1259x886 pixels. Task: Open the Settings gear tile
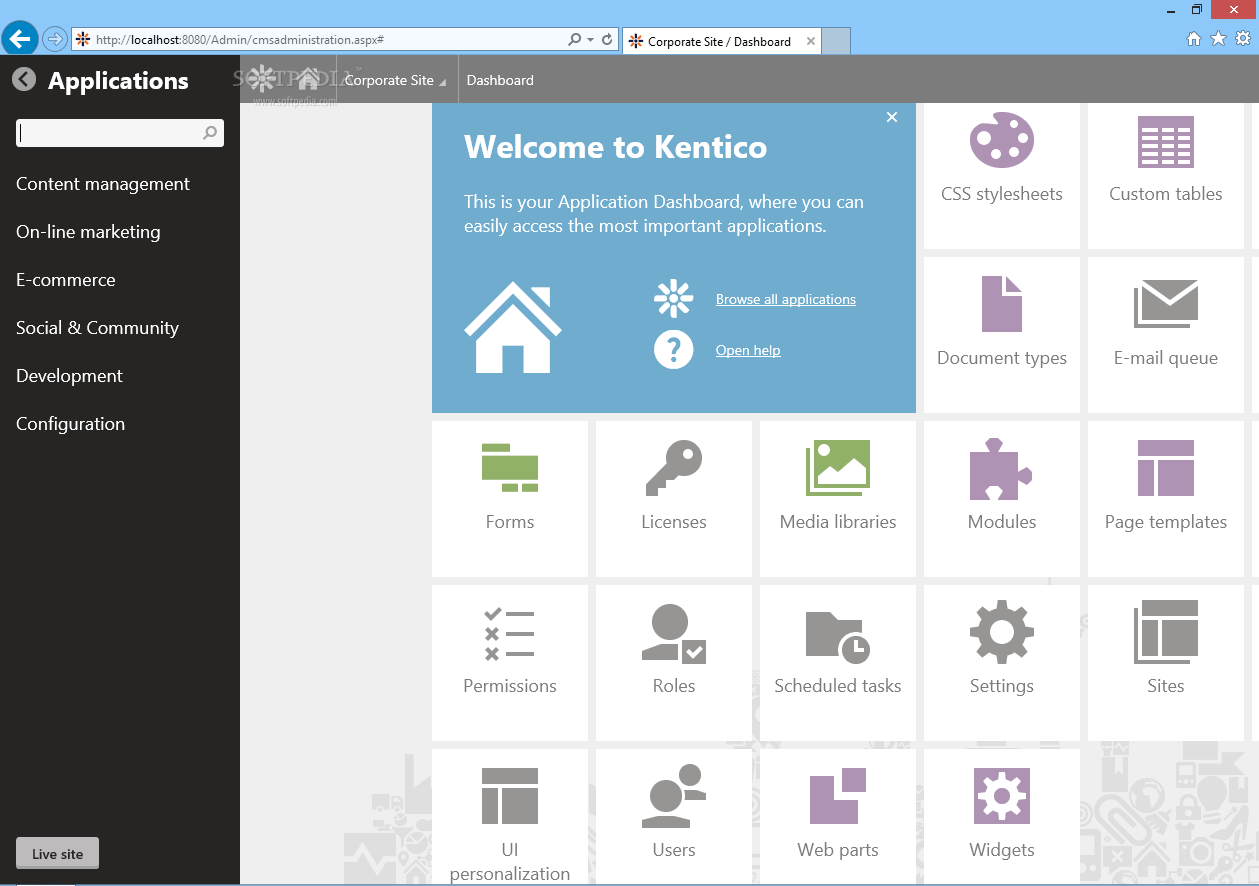pyautogui.click(x=1002, y=663)
